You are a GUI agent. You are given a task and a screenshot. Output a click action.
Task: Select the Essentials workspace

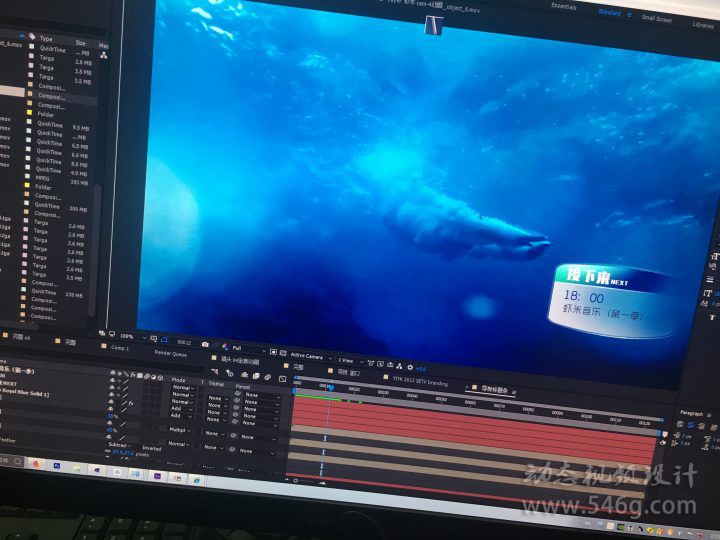tap(563, 6)
